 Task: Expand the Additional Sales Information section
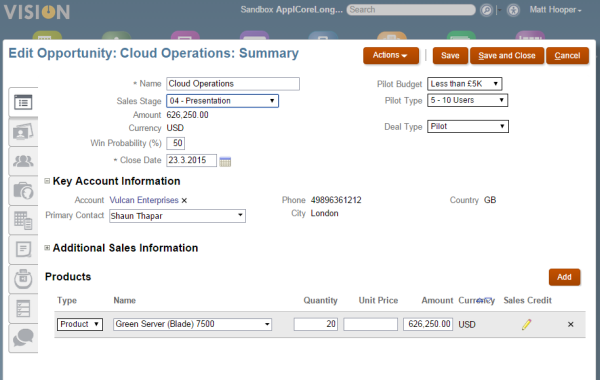click(47, 248)
